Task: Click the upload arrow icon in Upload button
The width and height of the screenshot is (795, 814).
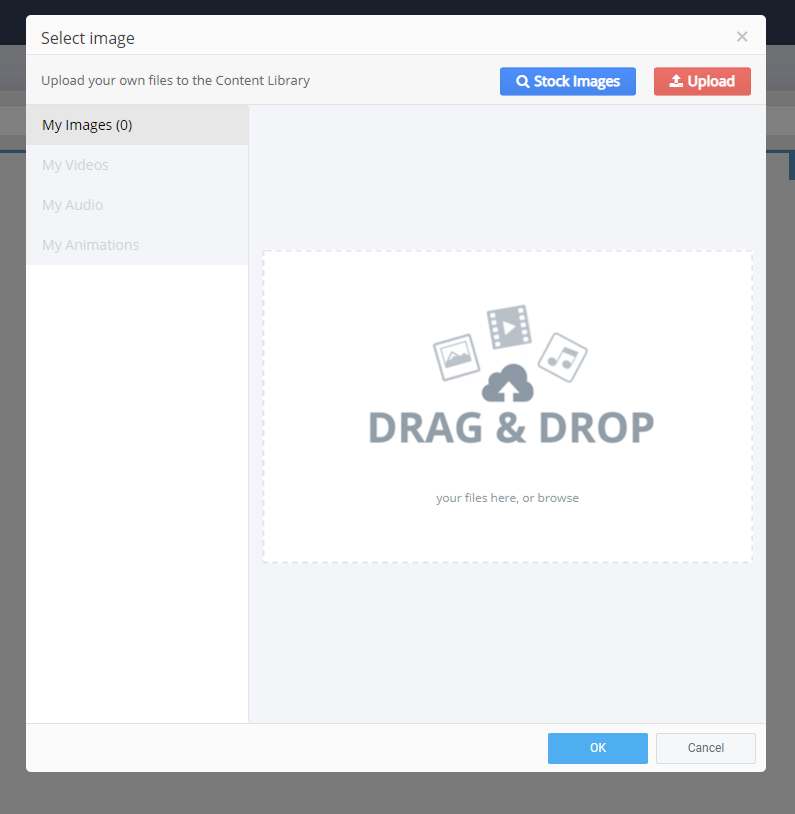Action: point(676,81)
